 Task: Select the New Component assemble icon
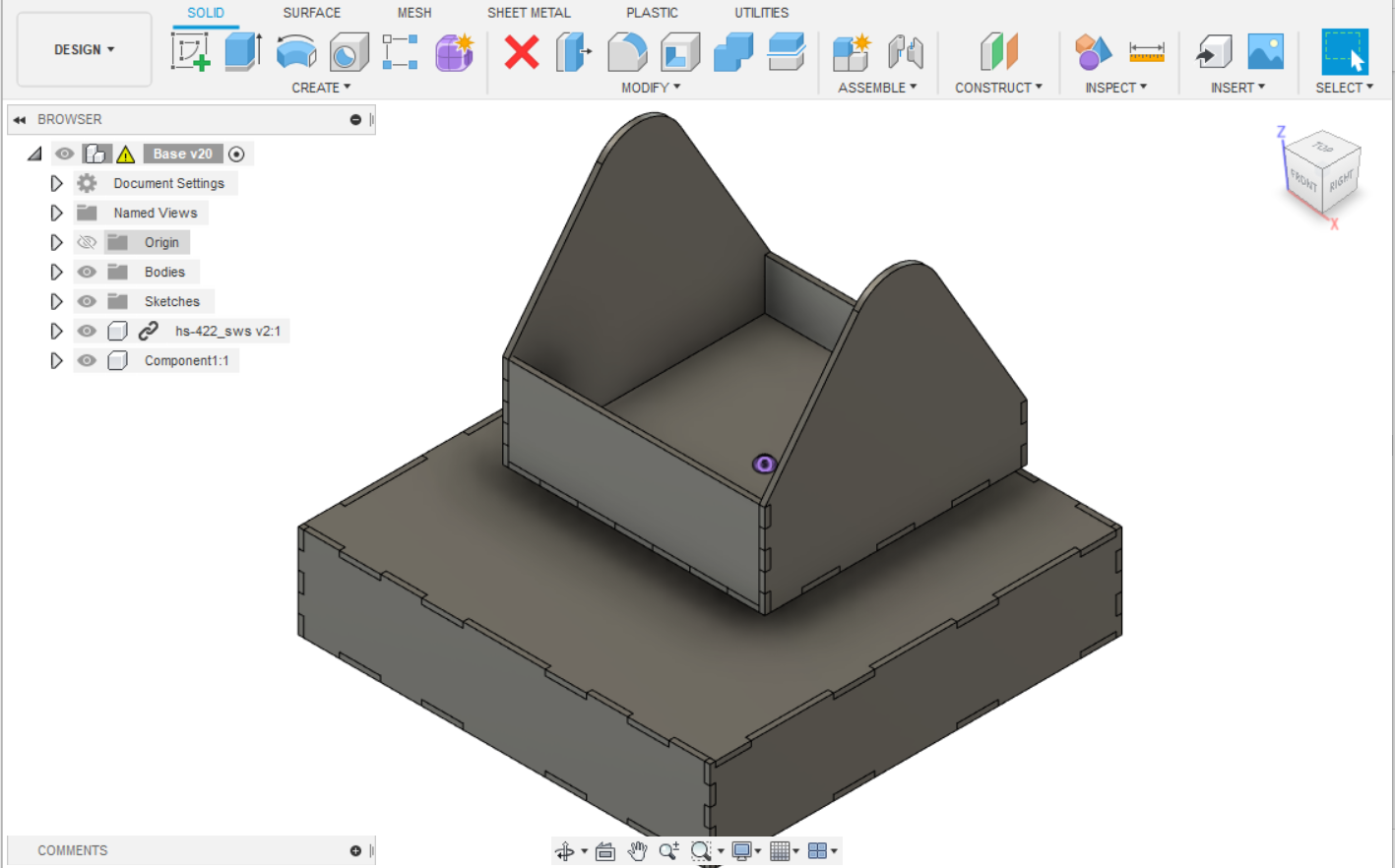pos(852,51)
